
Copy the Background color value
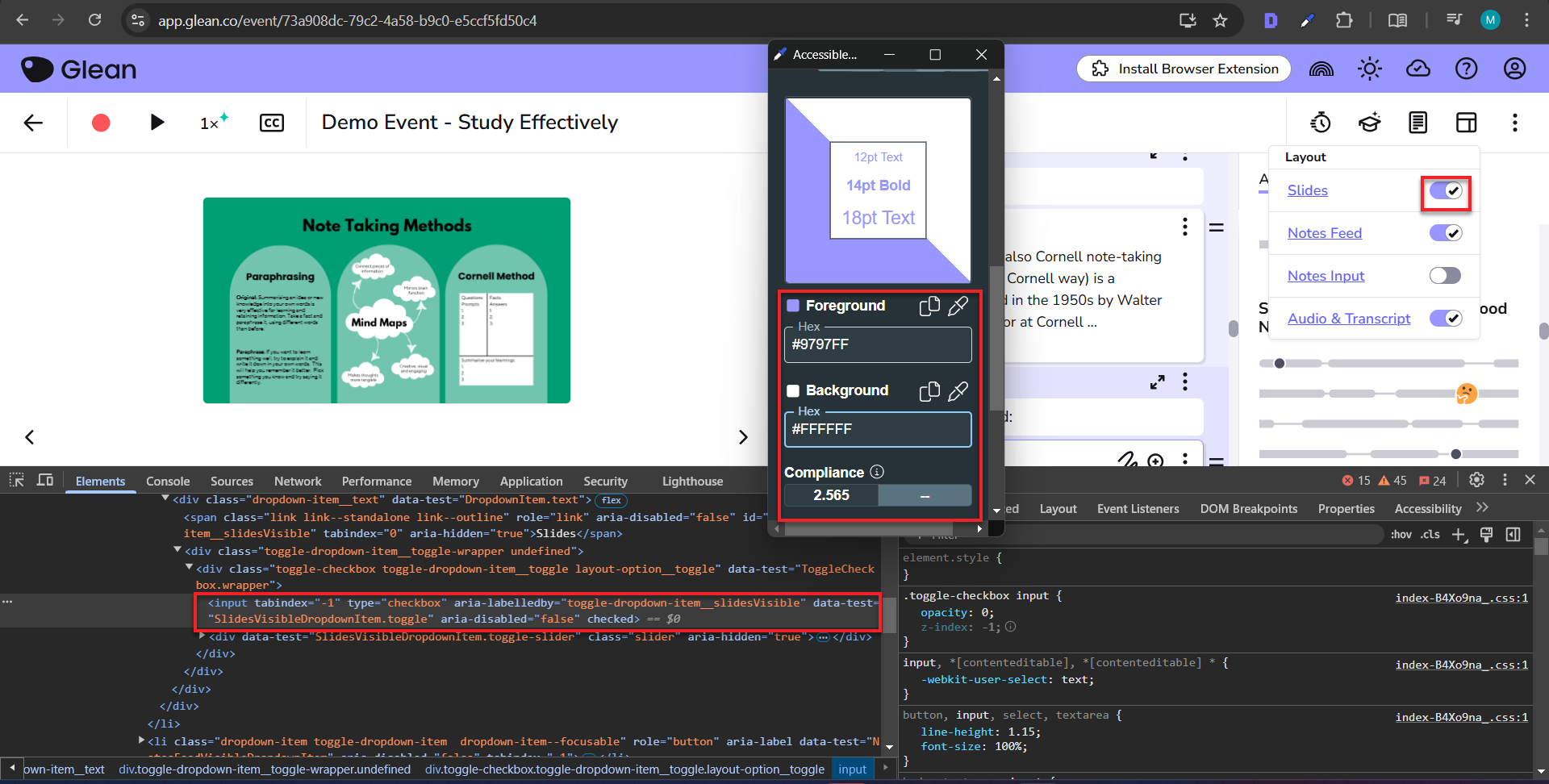point(929,391)
